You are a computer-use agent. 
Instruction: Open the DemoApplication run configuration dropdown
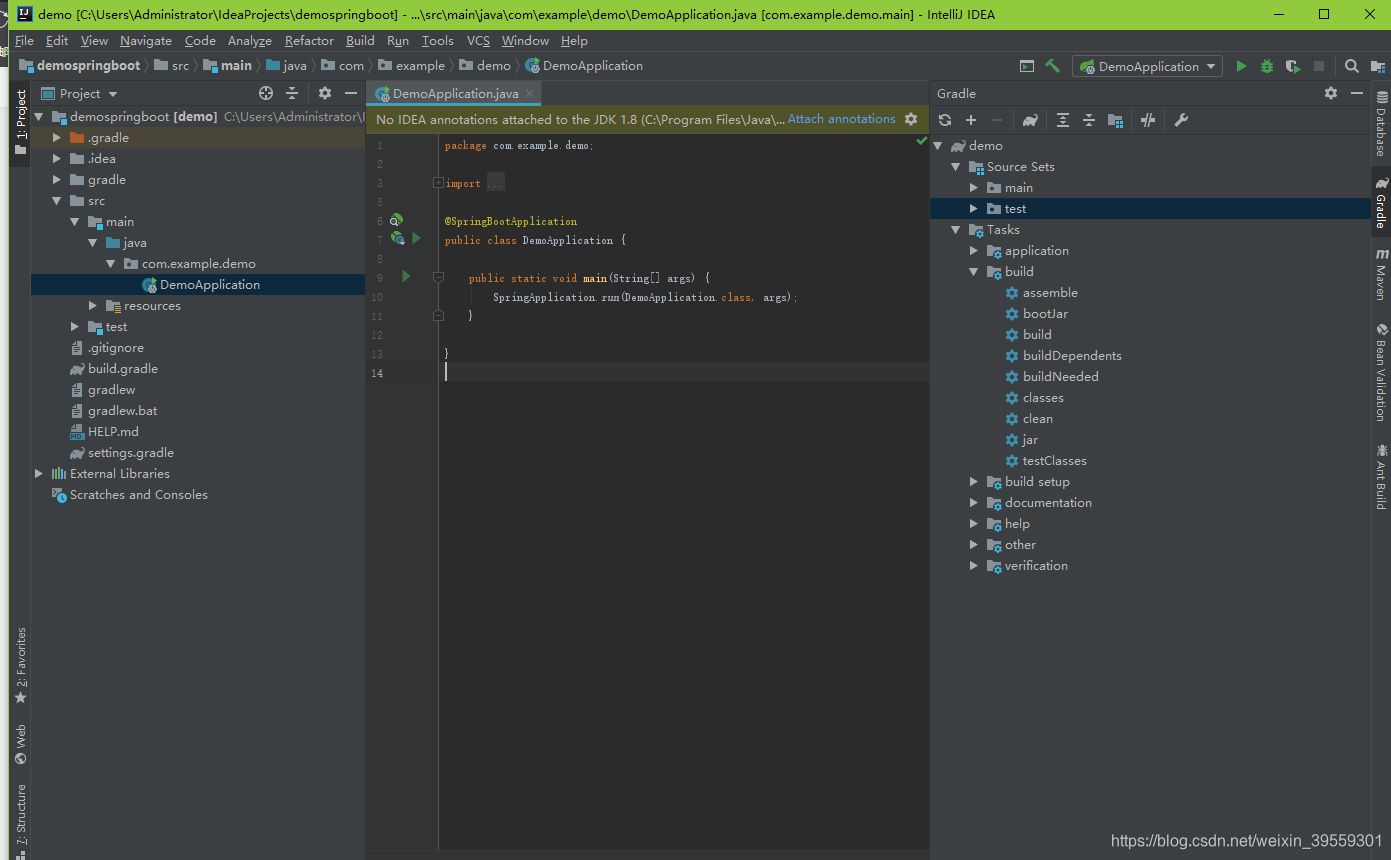[1148, 66]
